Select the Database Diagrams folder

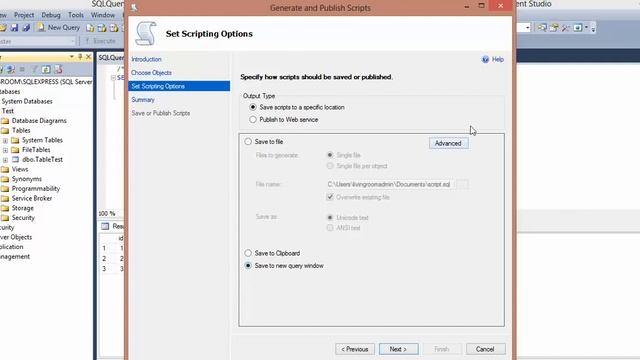click(39, 121)
